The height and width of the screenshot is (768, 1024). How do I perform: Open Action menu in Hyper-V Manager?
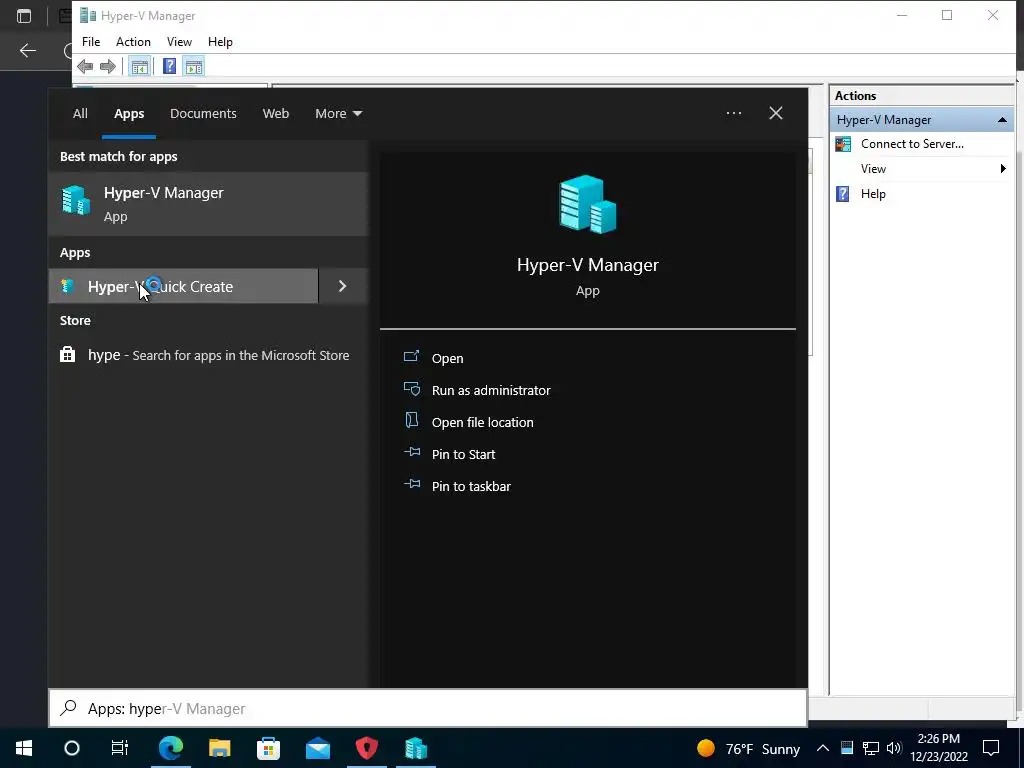(133, 42)
